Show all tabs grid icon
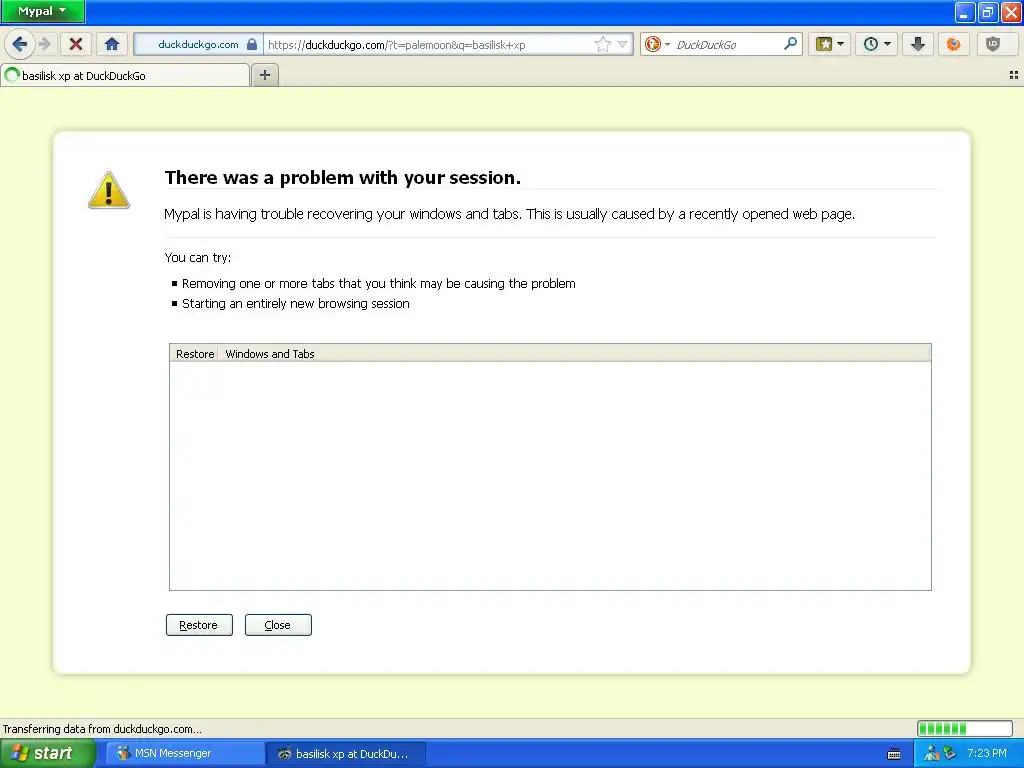 [x=1014, y=75]
